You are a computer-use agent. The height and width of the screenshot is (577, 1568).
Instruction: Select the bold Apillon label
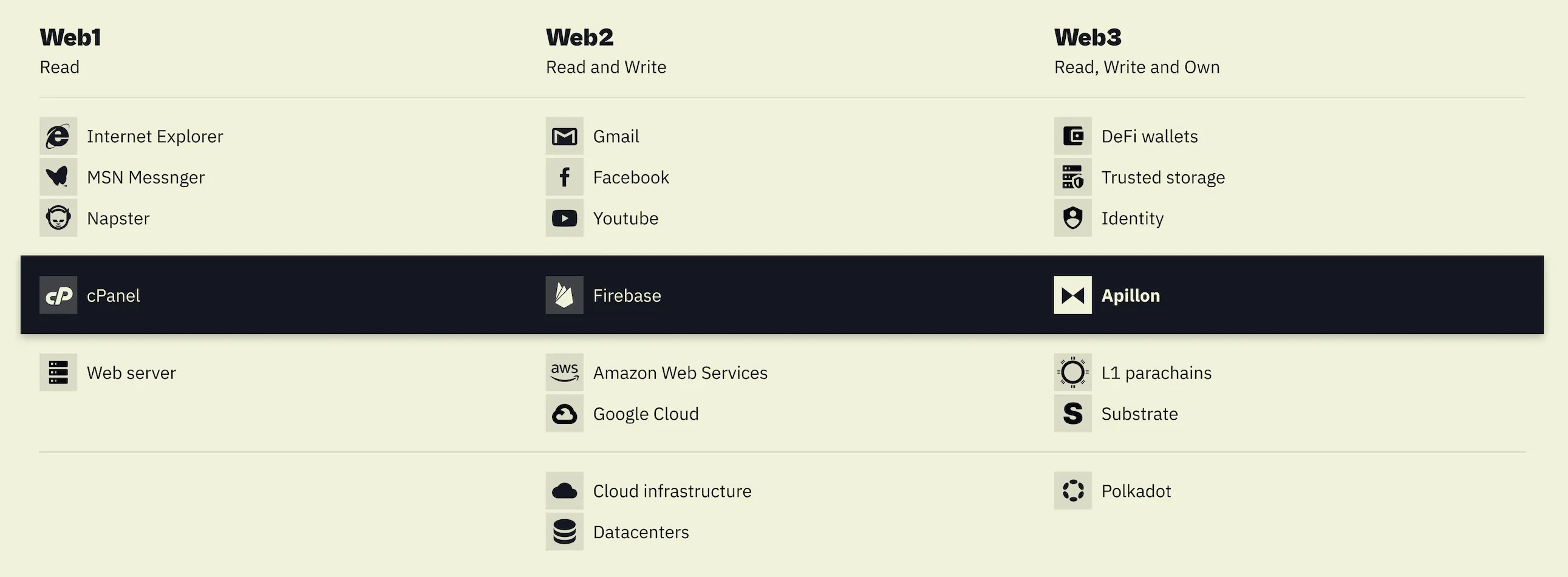[x=1130, y=296]
